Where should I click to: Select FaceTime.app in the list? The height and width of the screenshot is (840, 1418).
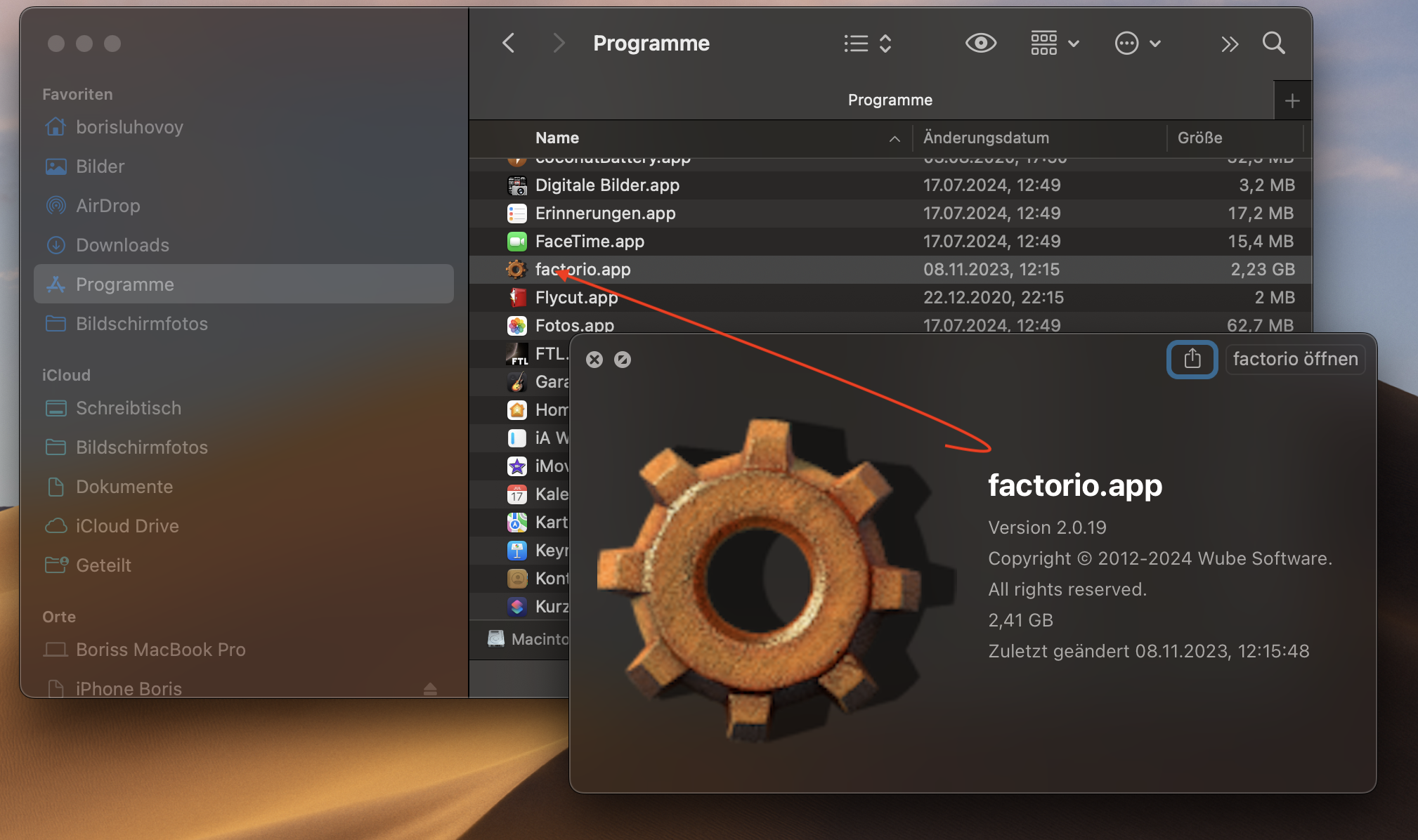pyautogui.click(x=890, y=242)
